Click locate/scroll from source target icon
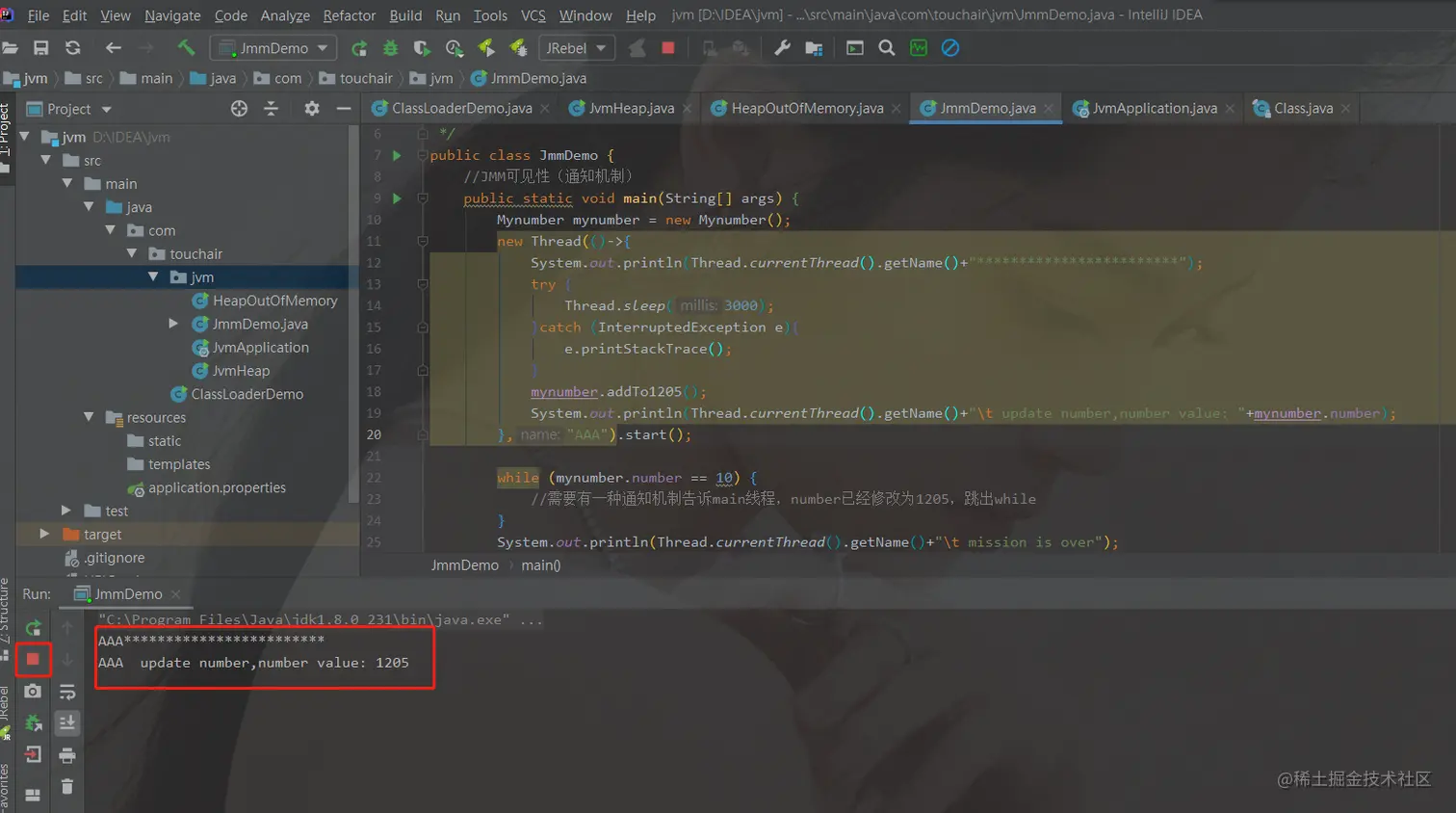1456x813 pixels. point(239,109)
